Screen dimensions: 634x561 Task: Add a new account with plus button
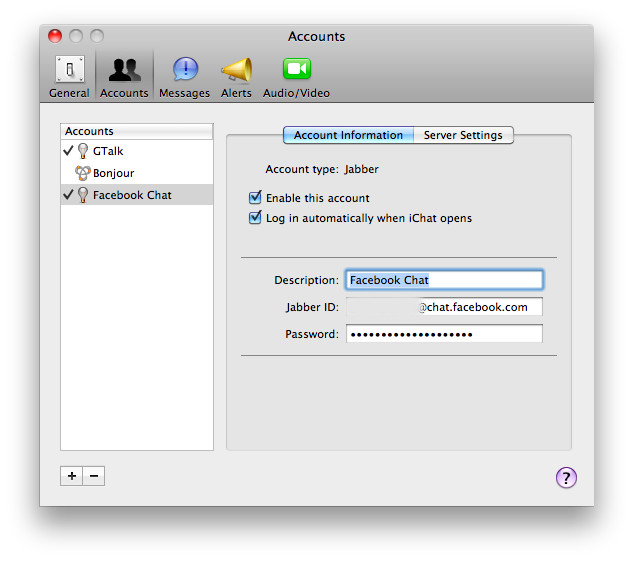coord(71,476)
